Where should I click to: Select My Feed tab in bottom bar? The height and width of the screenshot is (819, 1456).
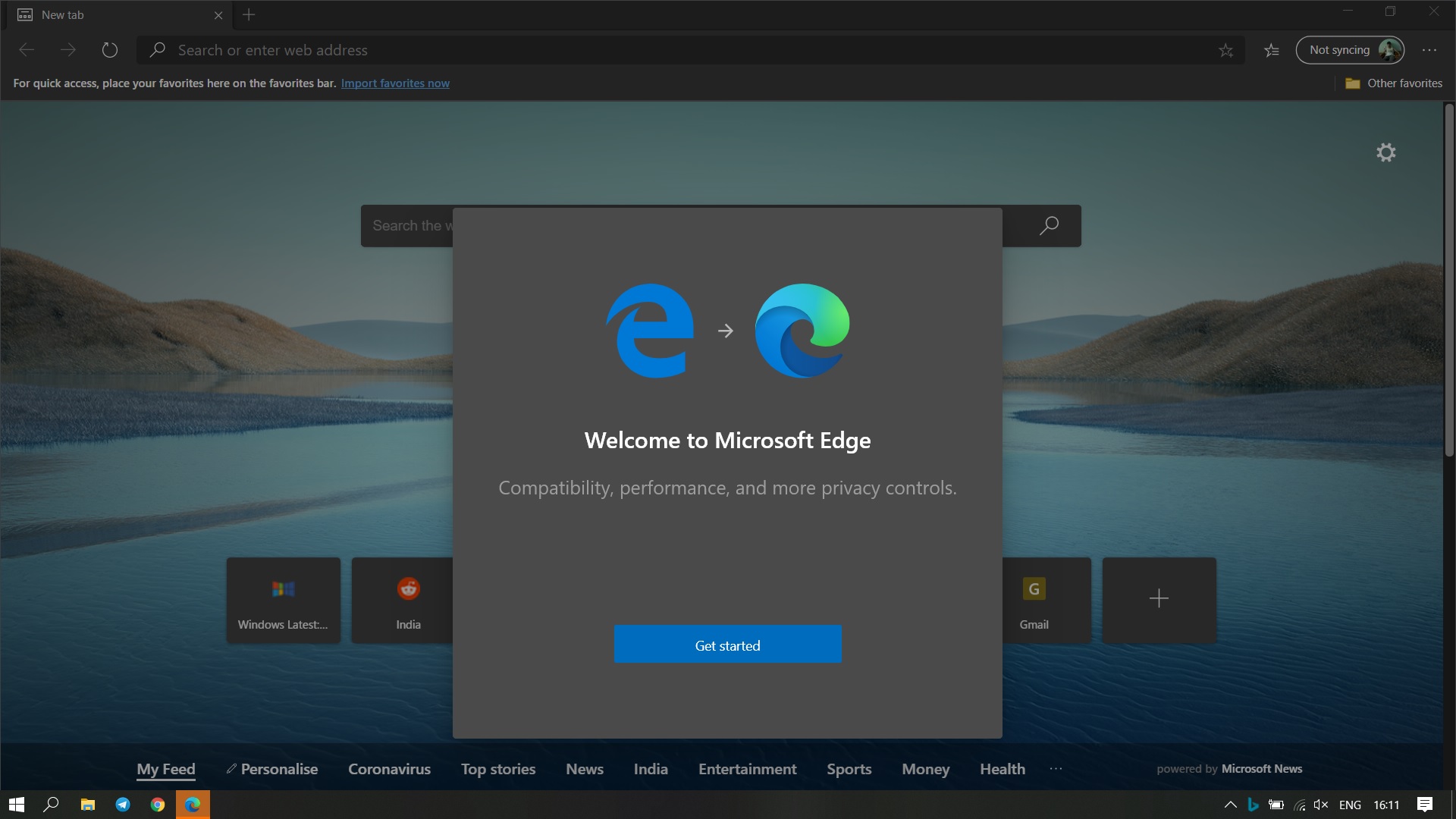[x=166, y=768]
